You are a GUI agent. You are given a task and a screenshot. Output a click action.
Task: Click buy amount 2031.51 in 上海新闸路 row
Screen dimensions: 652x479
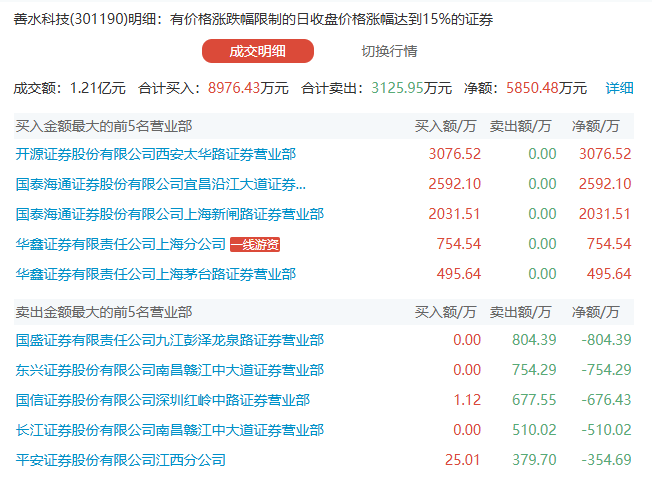pos(454,214)
